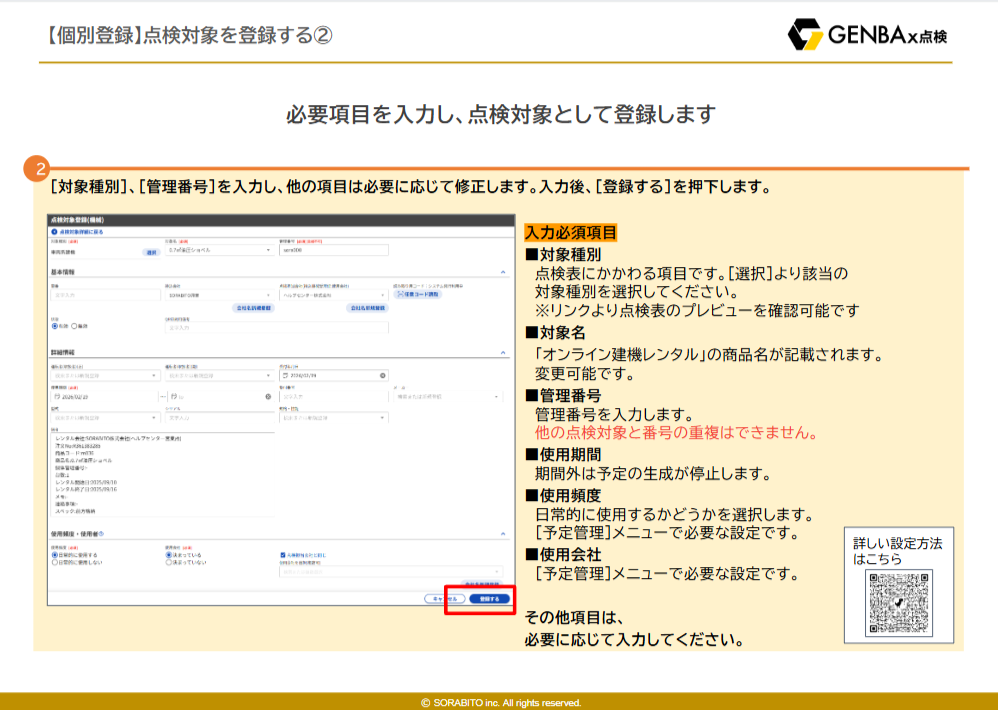Viewport: 998px width, 710px height.
Task: Click the QR code for detailed setup instructions
Action: (899, 604)
